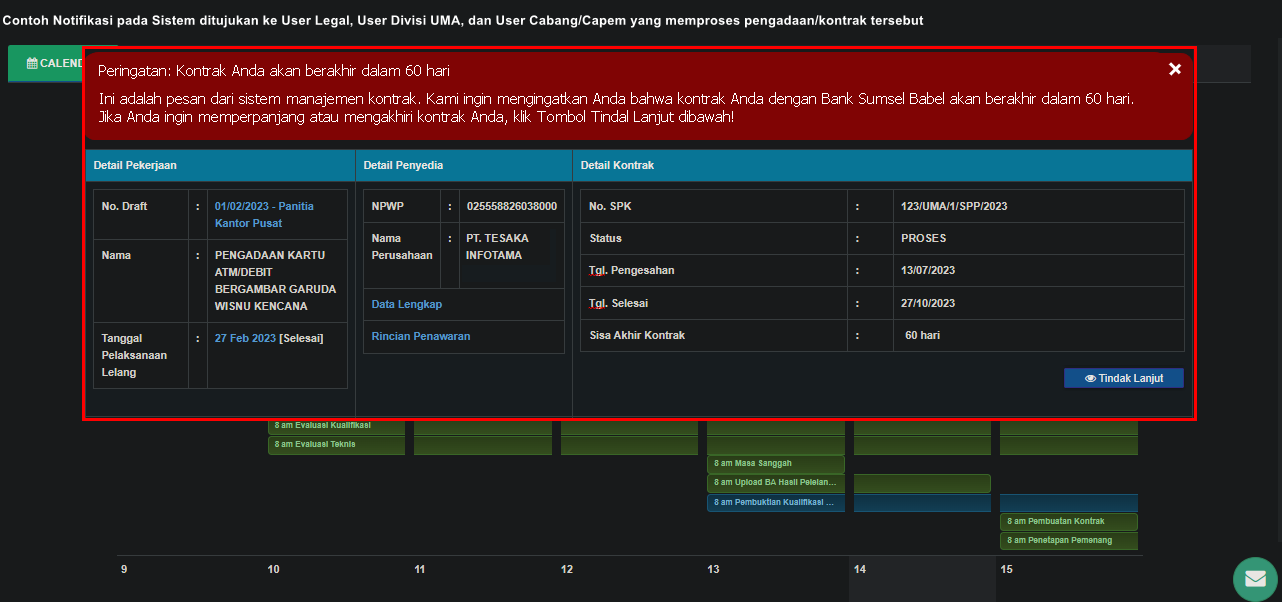
Task: Select the Masa Sanggah calendar event
Action: 775,464
